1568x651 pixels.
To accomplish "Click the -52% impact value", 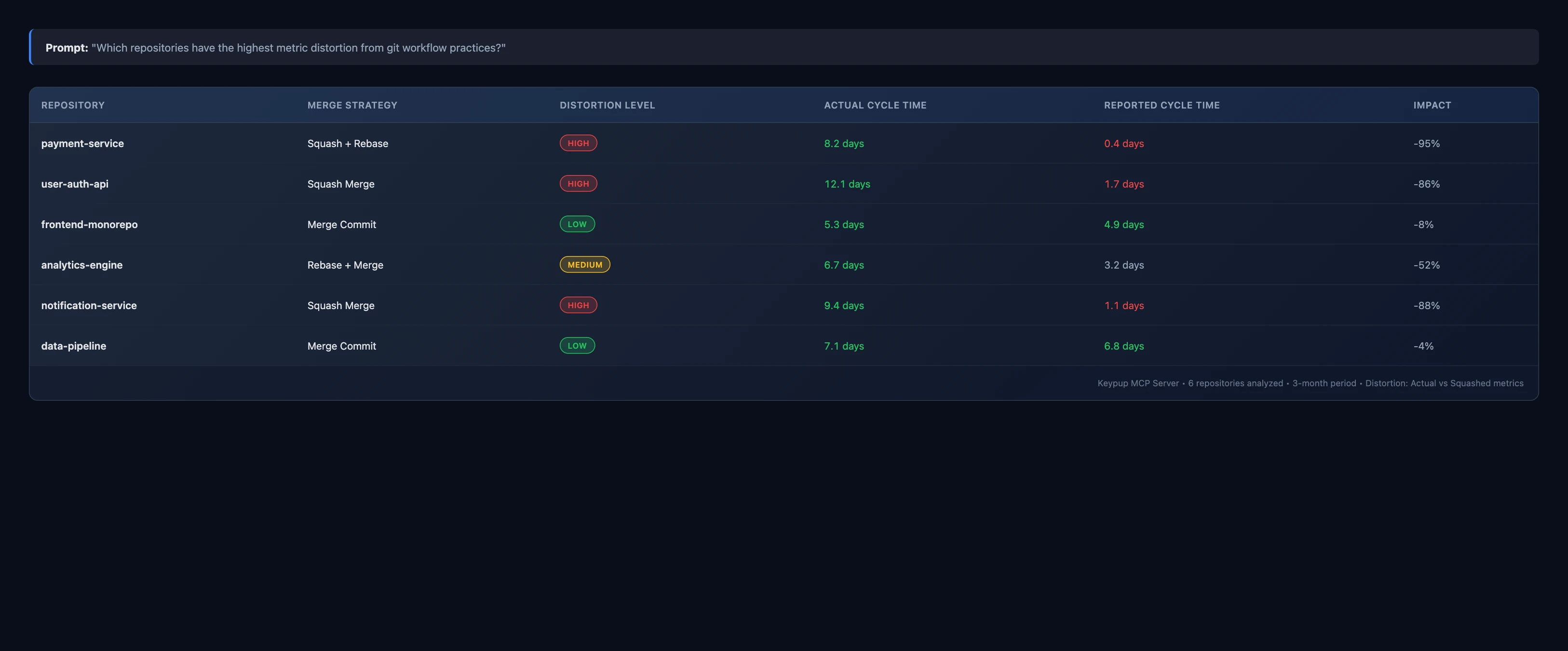I will click(1426, 265).
